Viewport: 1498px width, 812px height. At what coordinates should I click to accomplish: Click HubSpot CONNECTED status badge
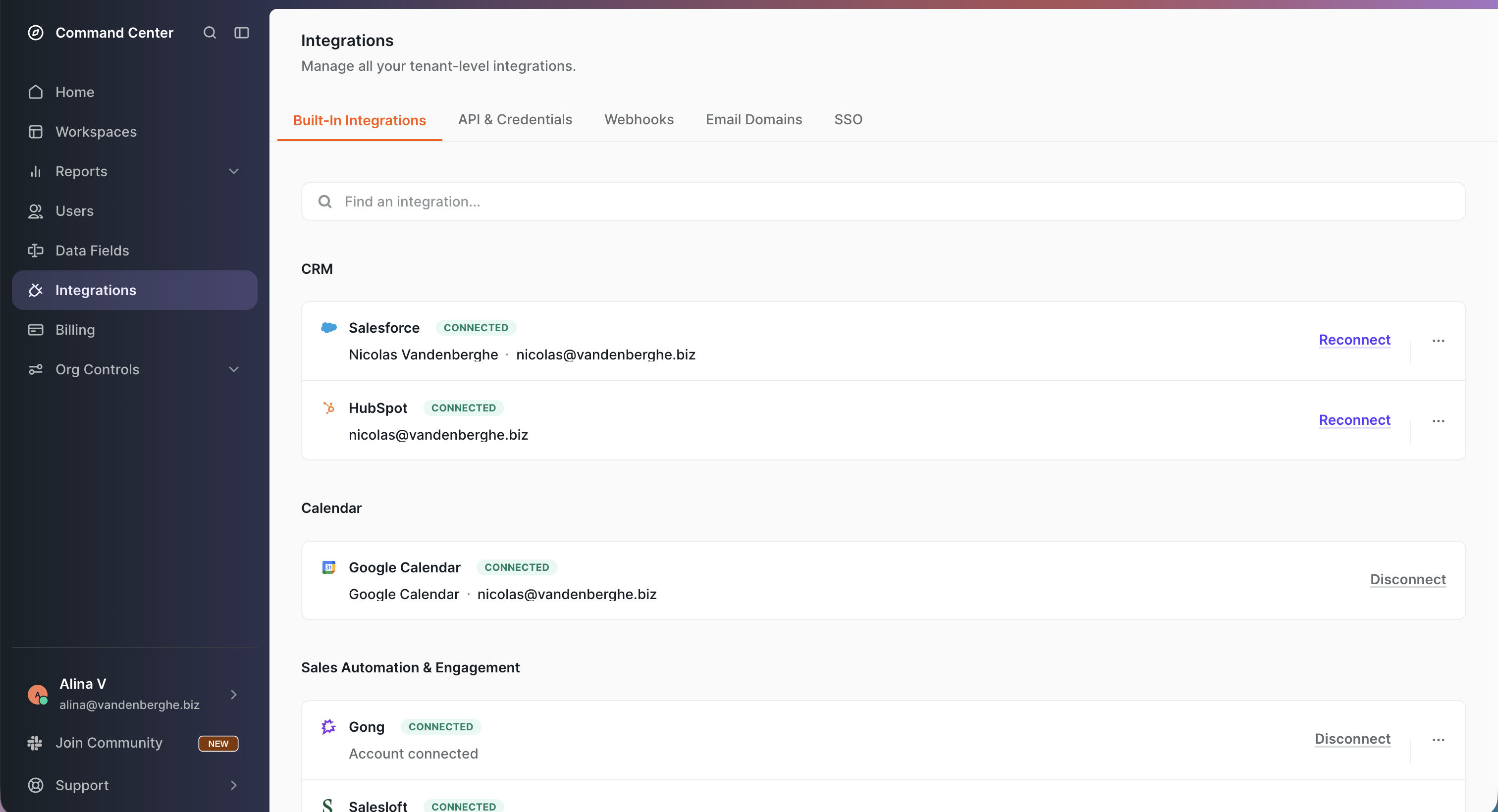[x=464, y=407]
